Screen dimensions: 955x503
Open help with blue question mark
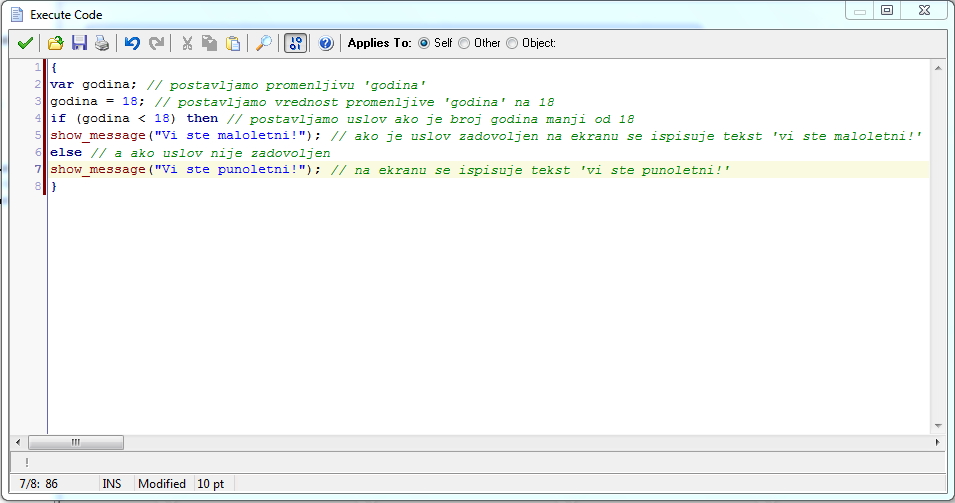click(326, 43)
